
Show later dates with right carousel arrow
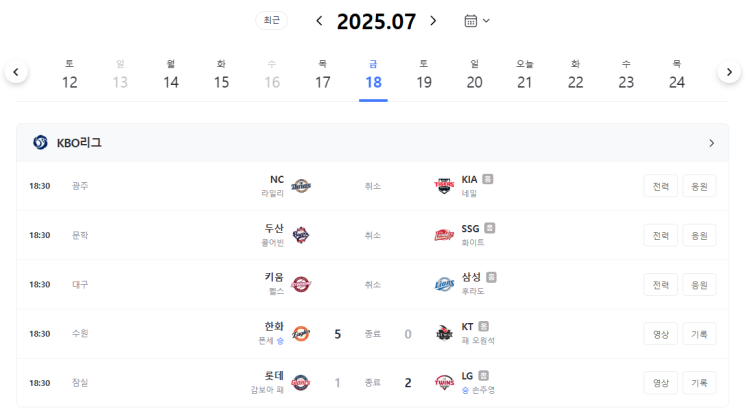coord(729,72)
